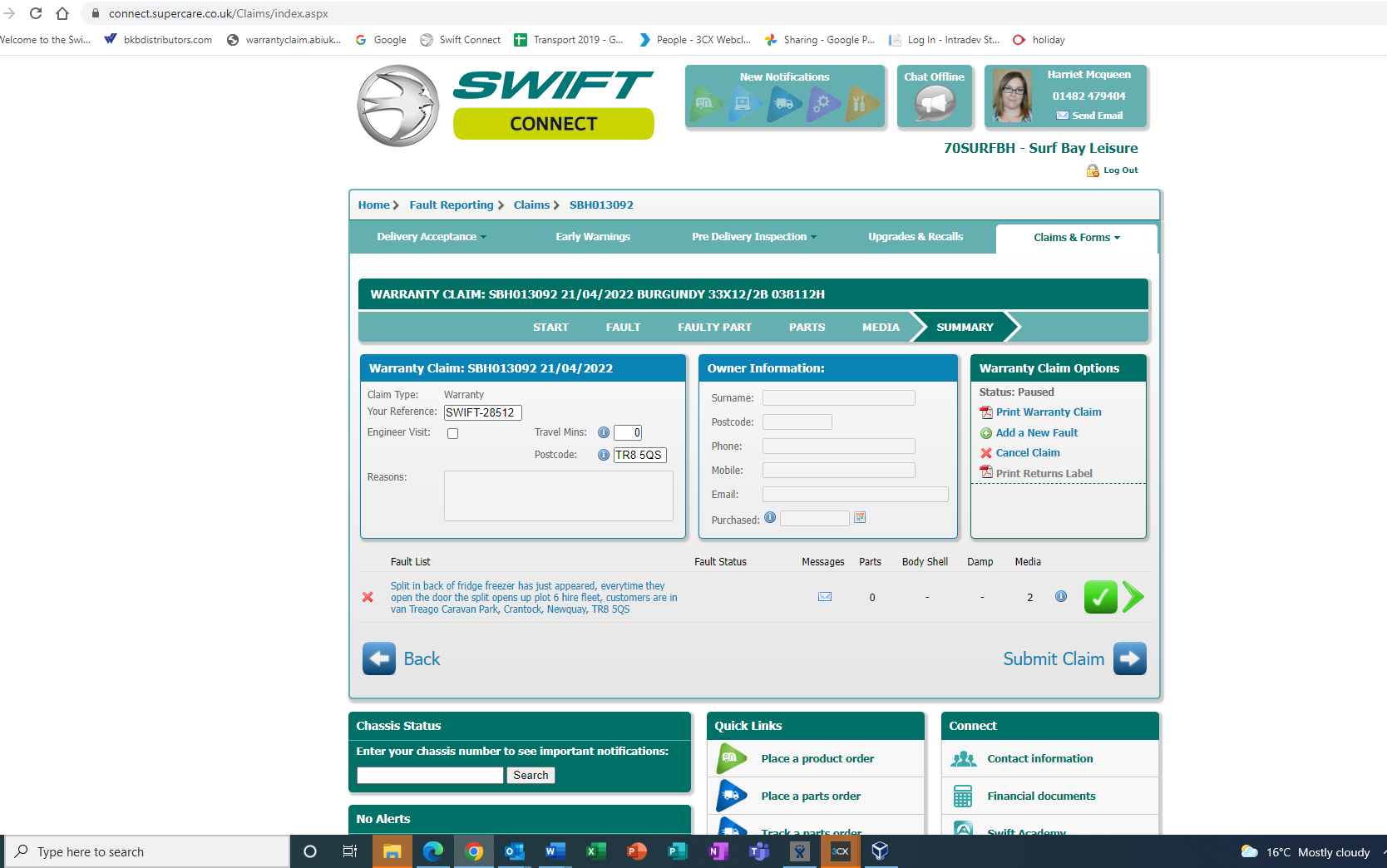Click Print Warranty Claim link

pyautogui.click(x=1049, y=412)
